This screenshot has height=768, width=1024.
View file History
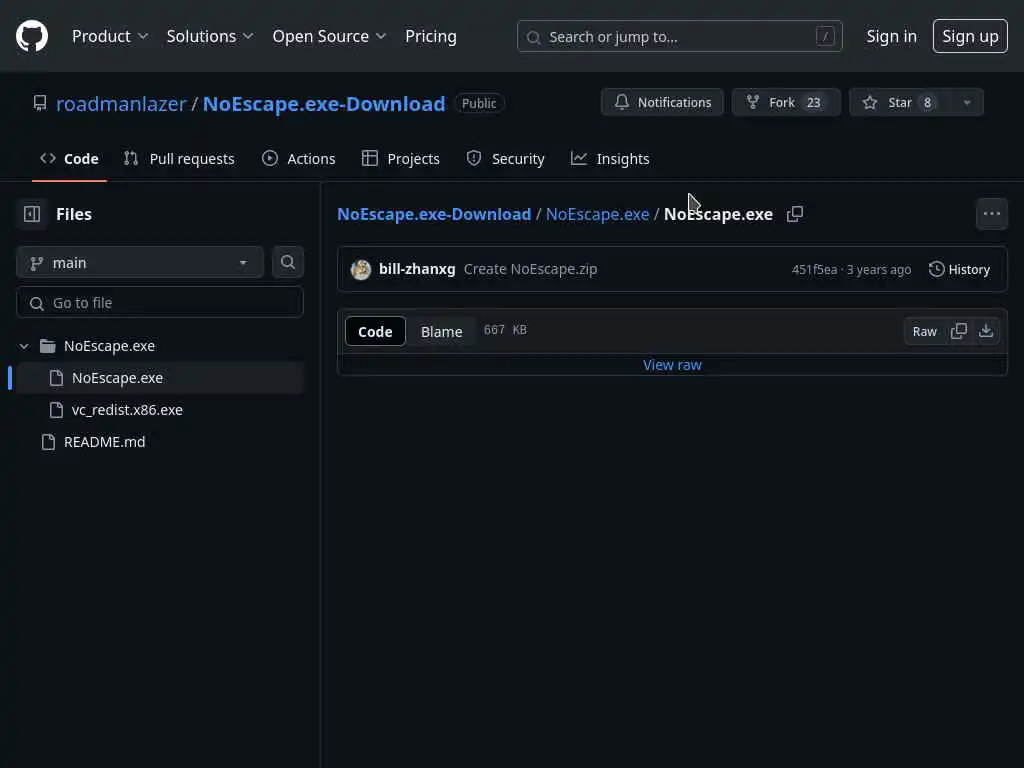click(x=959, y=269)
